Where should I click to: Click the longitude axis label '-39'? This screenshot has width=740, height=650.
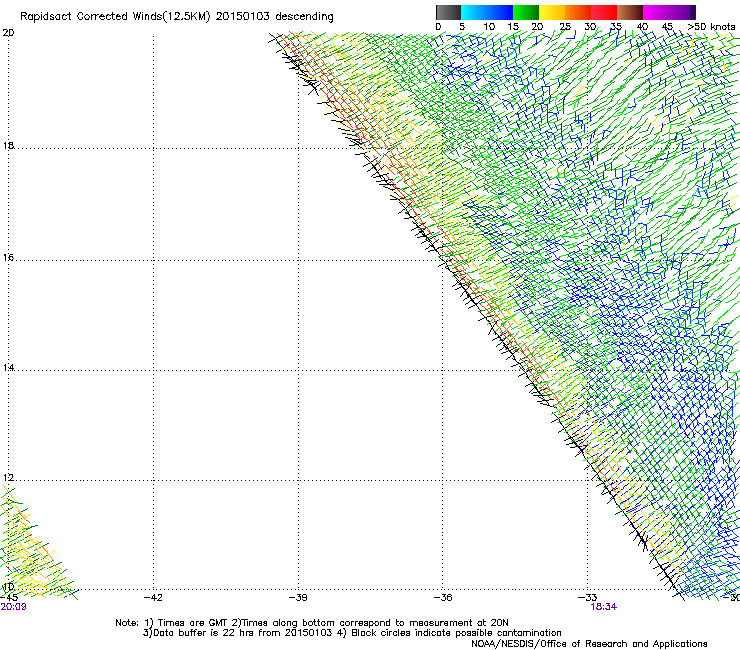tap(298, 598)
